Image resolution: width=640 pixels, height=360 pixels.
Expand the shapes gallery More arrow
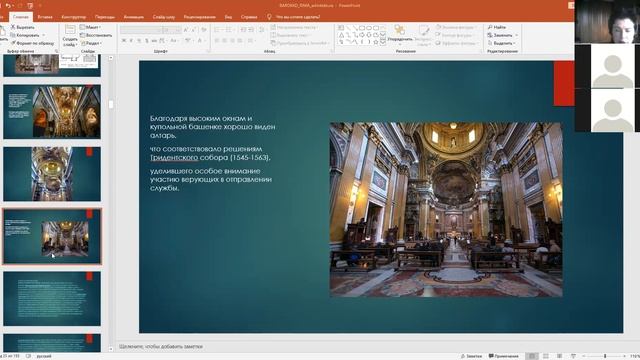pos(383,42)
